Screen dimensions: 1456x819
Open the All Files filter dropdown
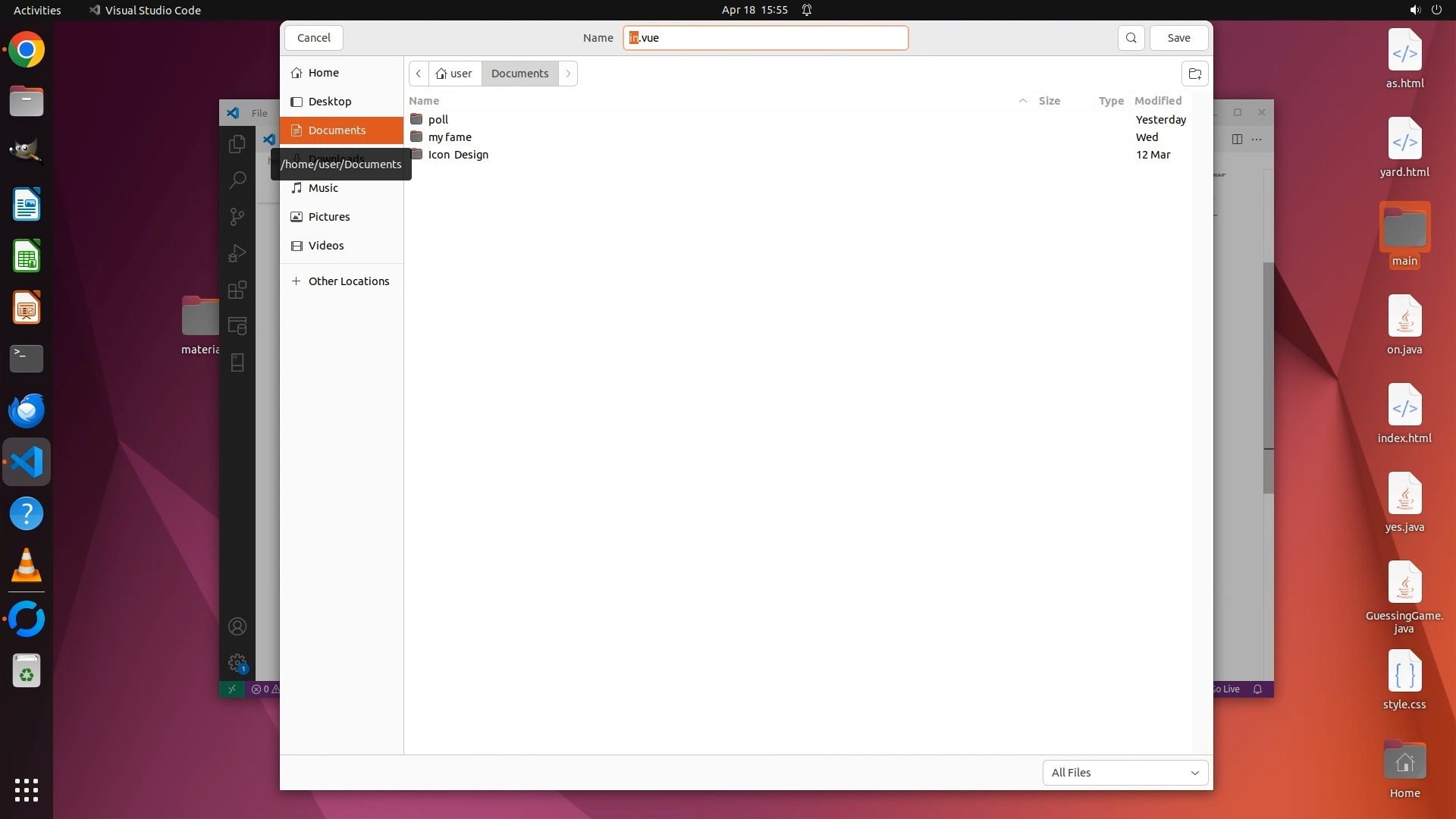[1125, 772]
